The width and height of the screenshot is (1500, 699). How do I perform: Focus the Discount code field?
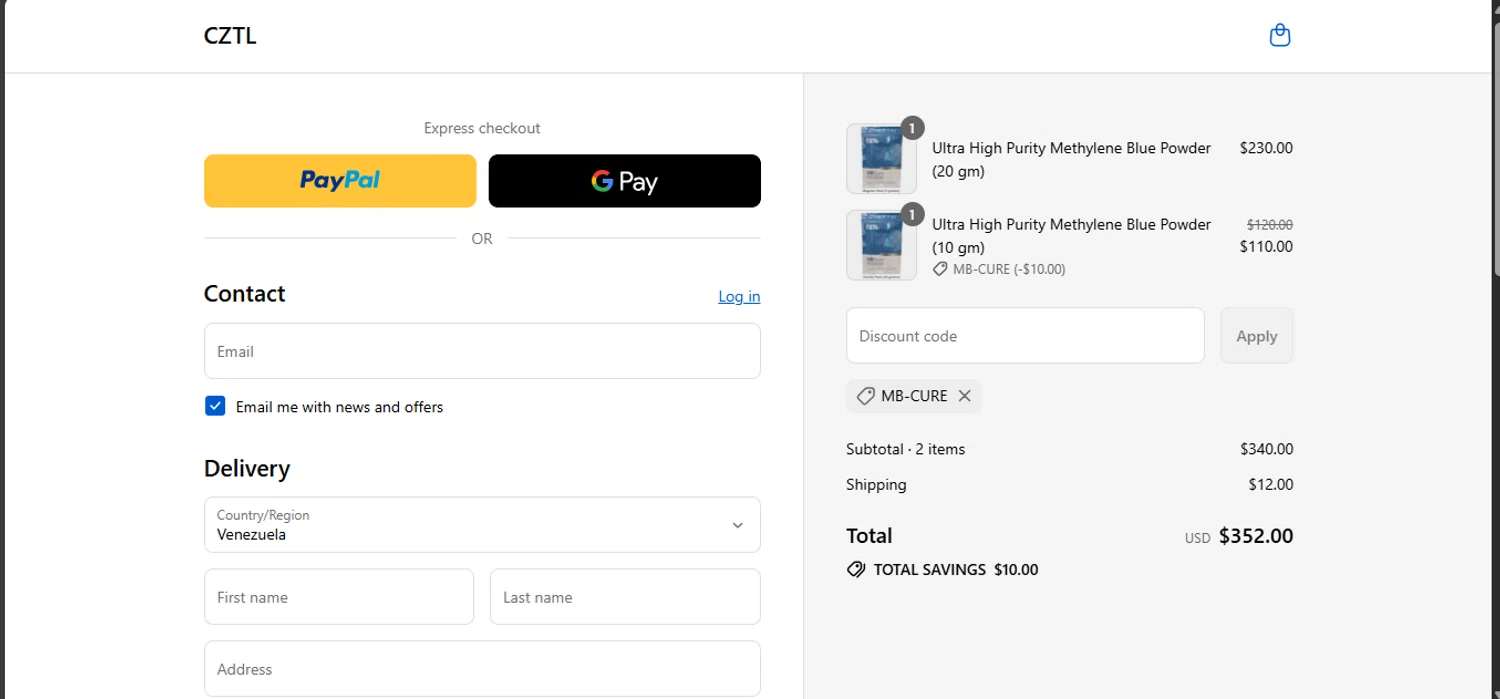click(1025, 336)
